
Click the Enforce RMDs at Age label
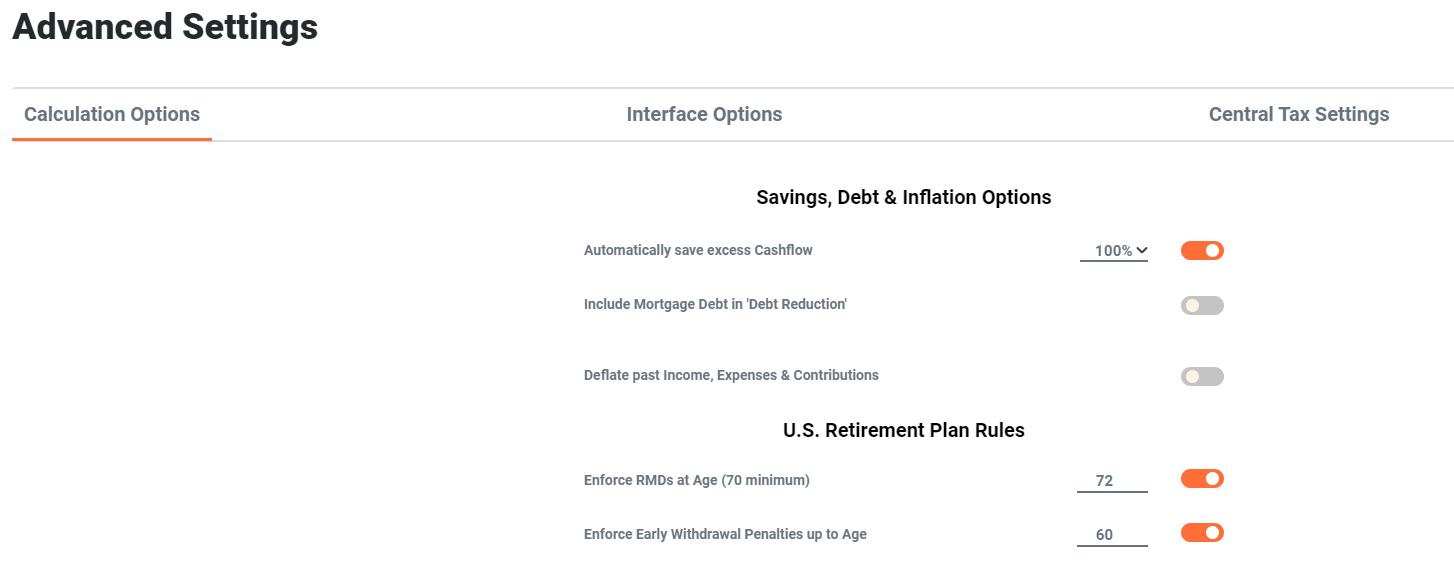click(697, 480)
